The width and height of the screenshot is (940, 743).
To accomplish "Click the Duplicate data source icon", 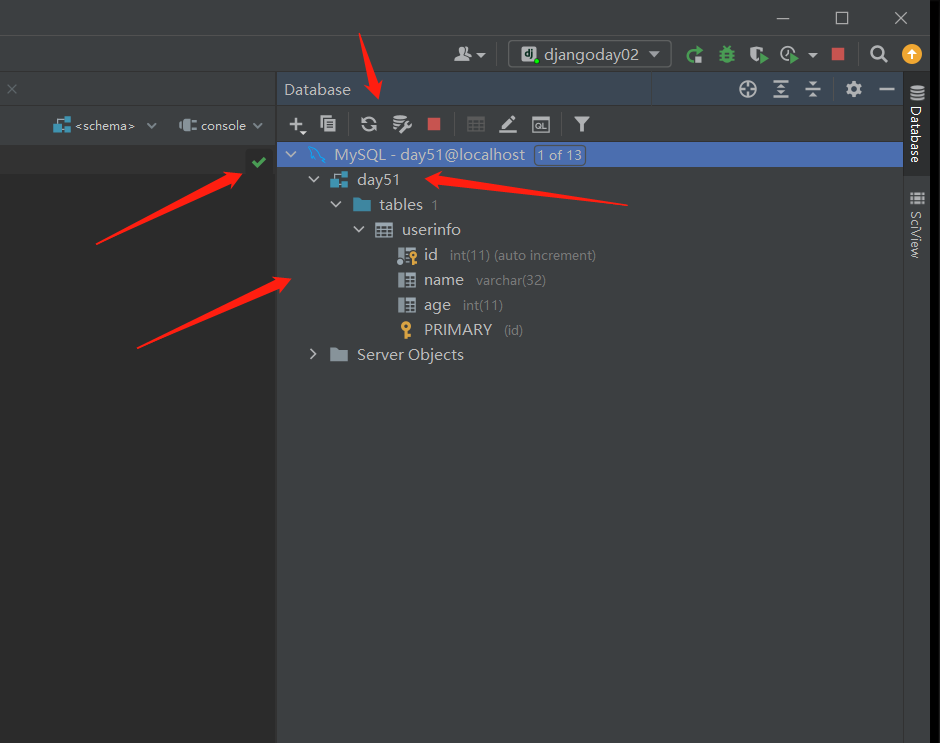I will tap(328, 124).
